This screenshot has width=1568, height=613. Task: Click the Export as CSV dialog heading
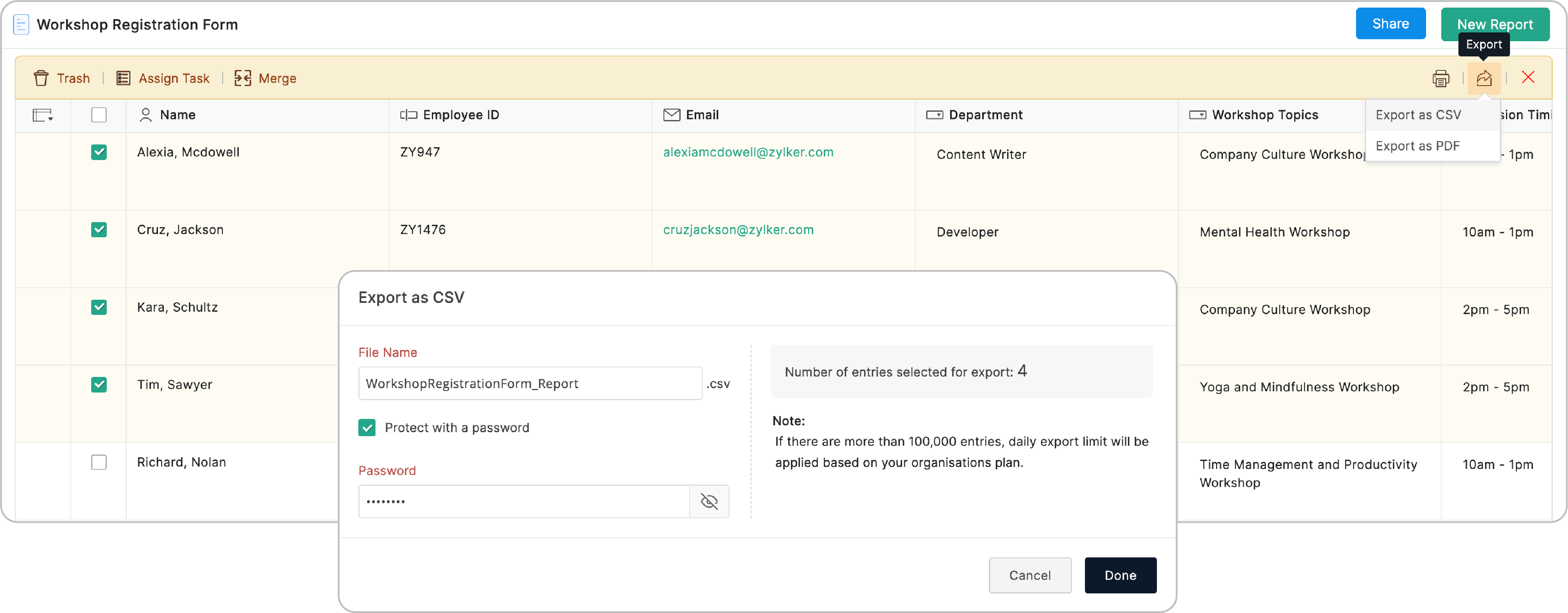[411, 297]
